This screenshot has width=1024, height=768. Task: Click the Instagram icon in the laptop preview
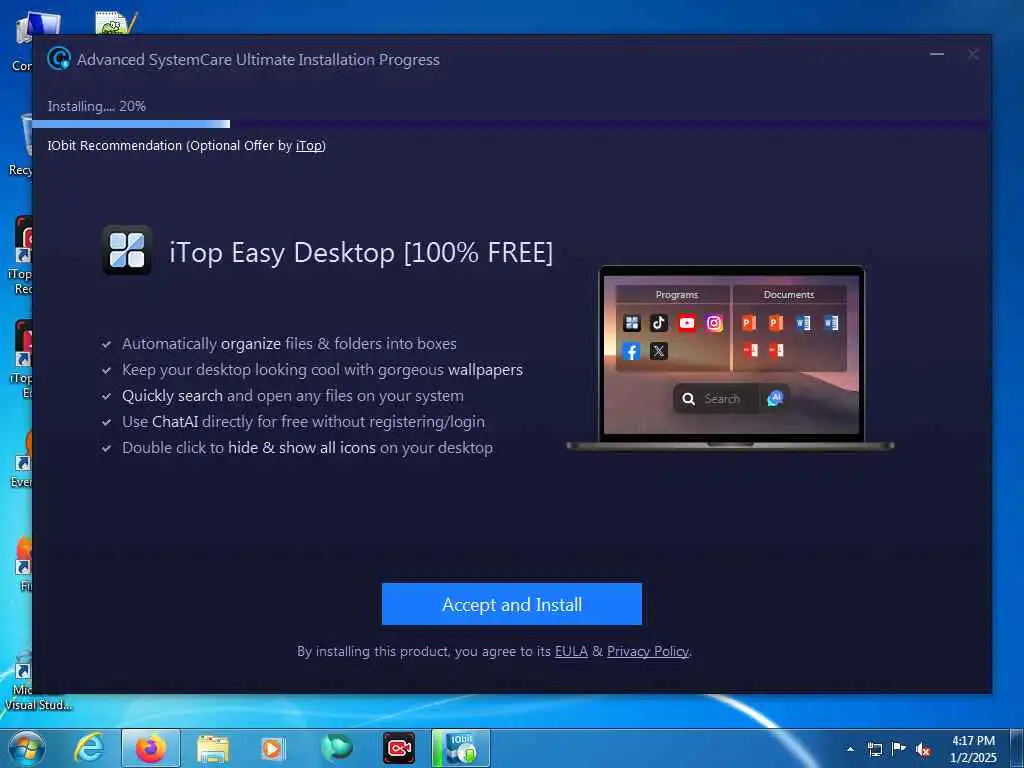pyautogui.click(x=714, y=323)
